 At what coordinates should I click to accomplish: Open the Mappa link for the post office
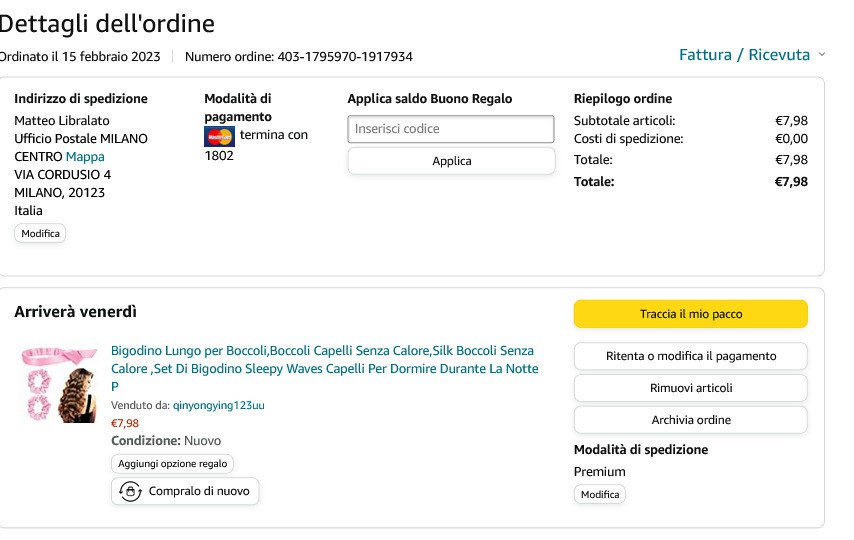tap(85, 156)
